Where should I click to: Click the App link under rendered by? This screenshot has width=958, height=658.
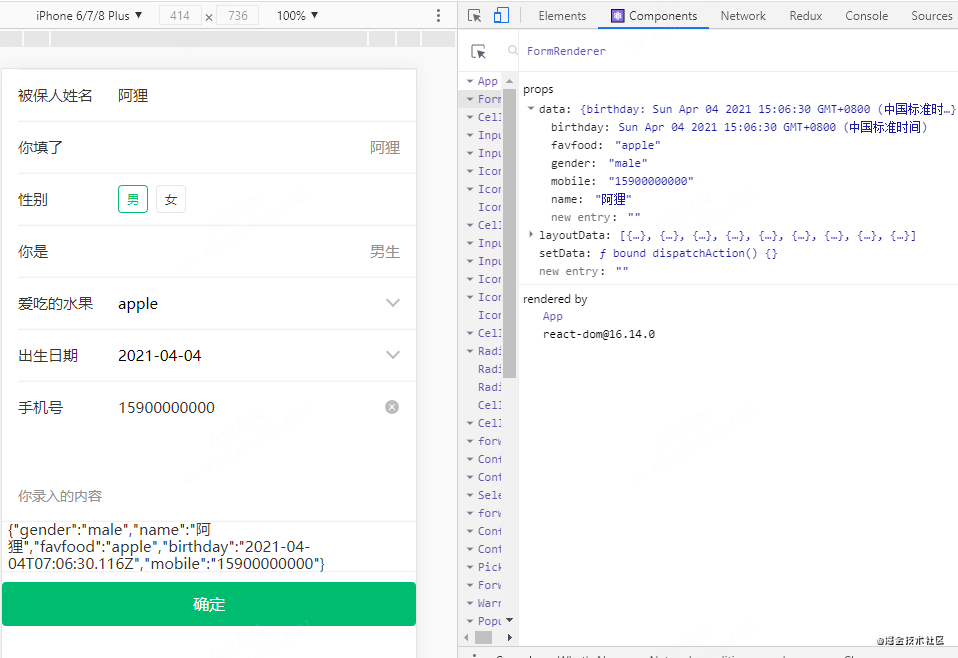[553, 316]
